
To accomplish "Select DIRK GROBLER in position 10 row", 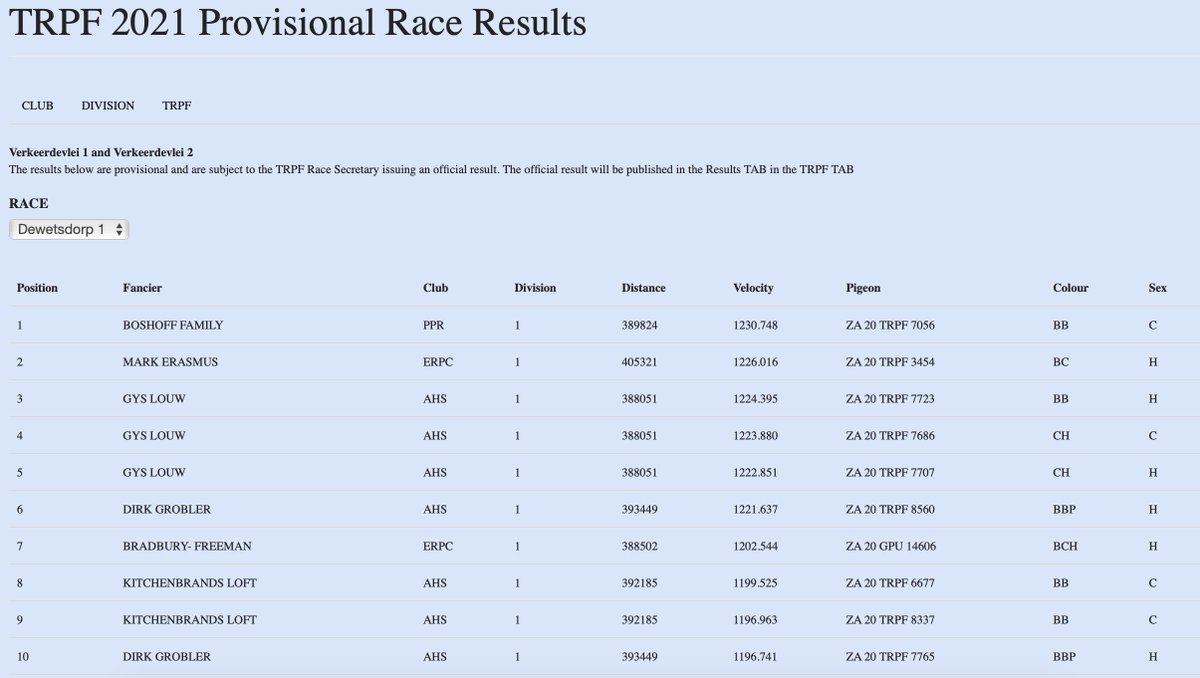I will tap(166, 657).
